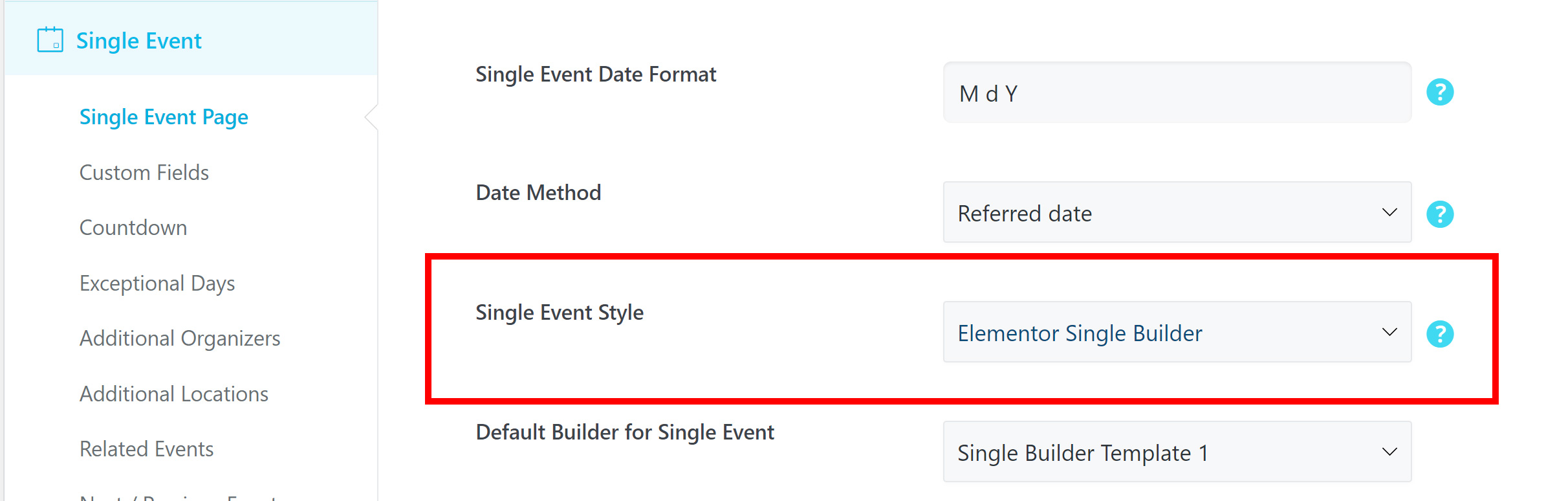Go to Related Events settings
The image size is (1568, 501).
pos(147,449)
